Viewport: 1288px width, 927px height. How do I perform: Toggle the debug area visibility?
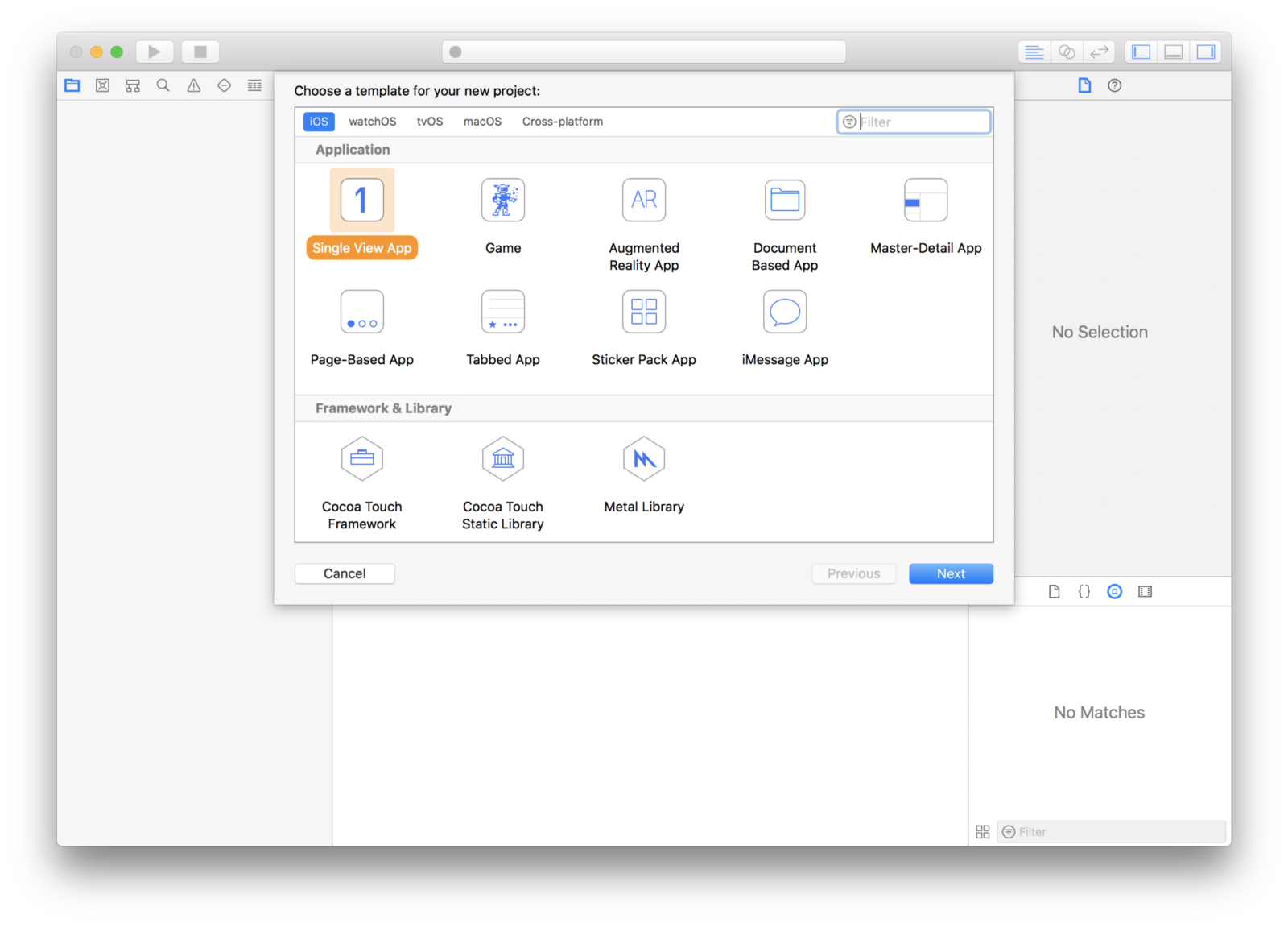click(x=1174, y=52)
